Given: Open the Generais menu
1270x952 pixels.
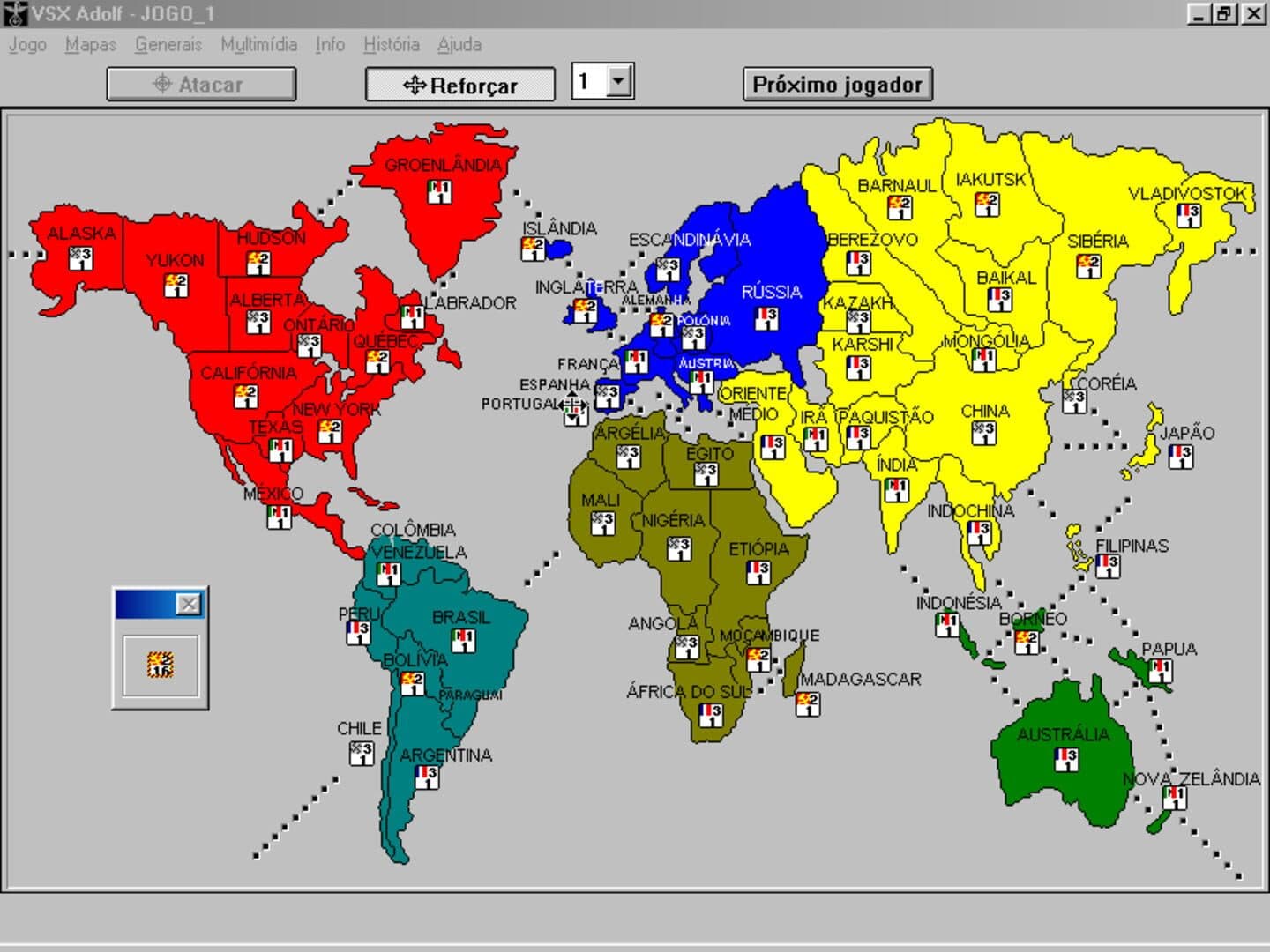Looking at the screenshot, I should 168,44.
